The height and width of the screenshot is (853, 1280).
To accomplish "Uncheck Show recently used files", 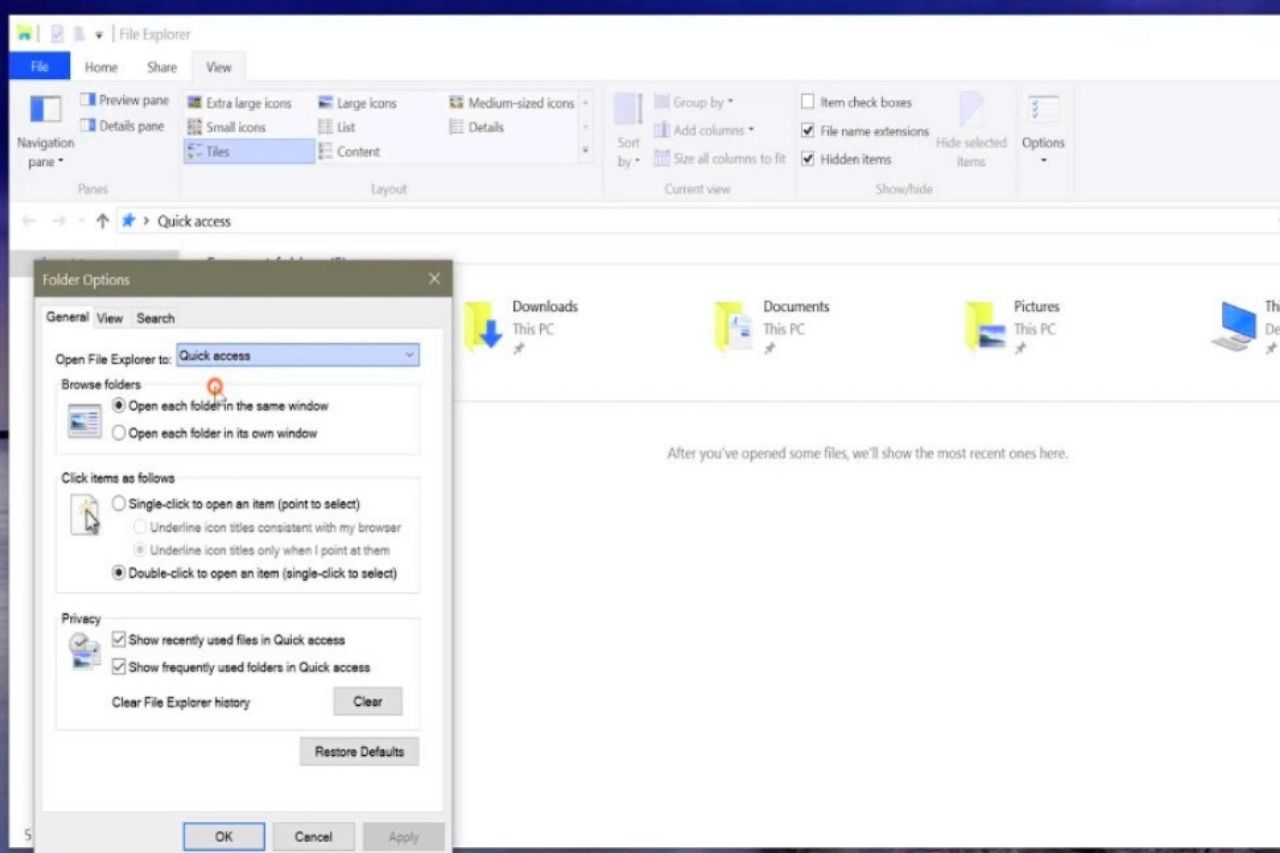I will tap(119, 639).
